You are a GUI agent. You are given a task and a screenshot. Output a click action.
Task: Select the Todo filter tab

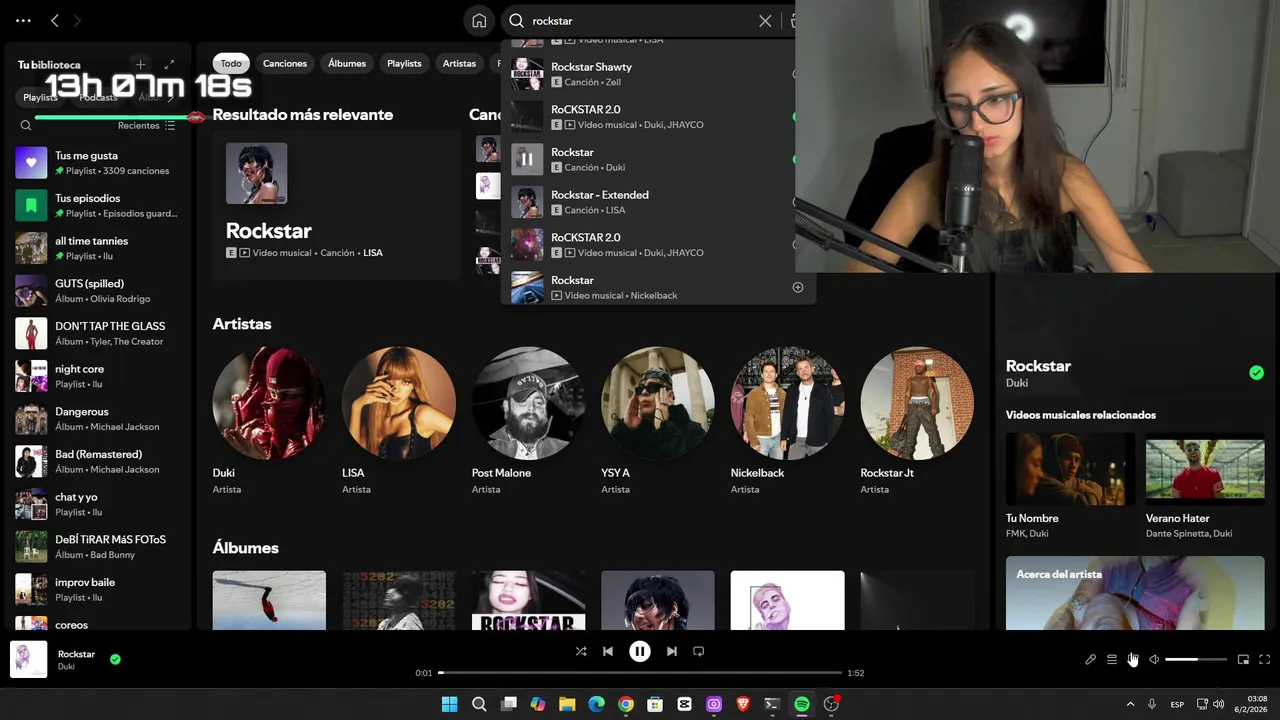(x=231, y=63)
